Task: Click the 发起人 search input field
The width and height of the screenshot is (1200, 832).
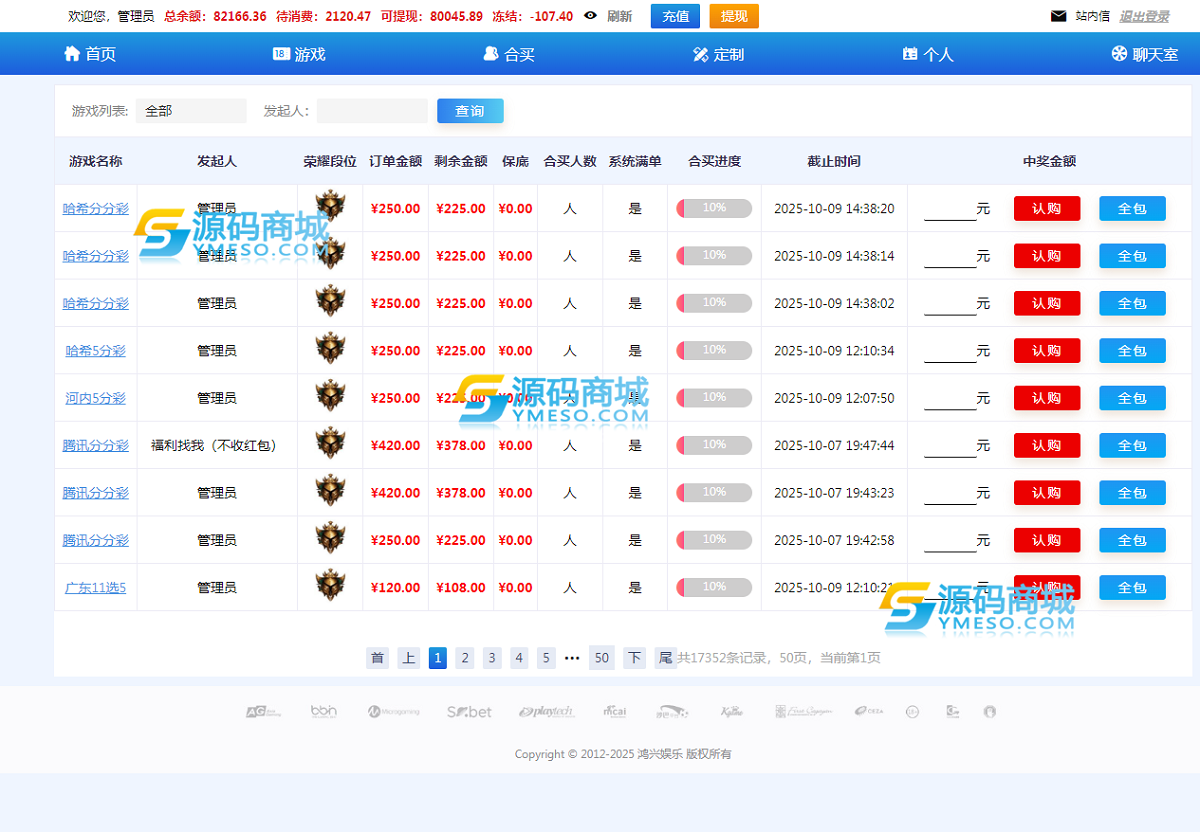Action: click(372, 111)
